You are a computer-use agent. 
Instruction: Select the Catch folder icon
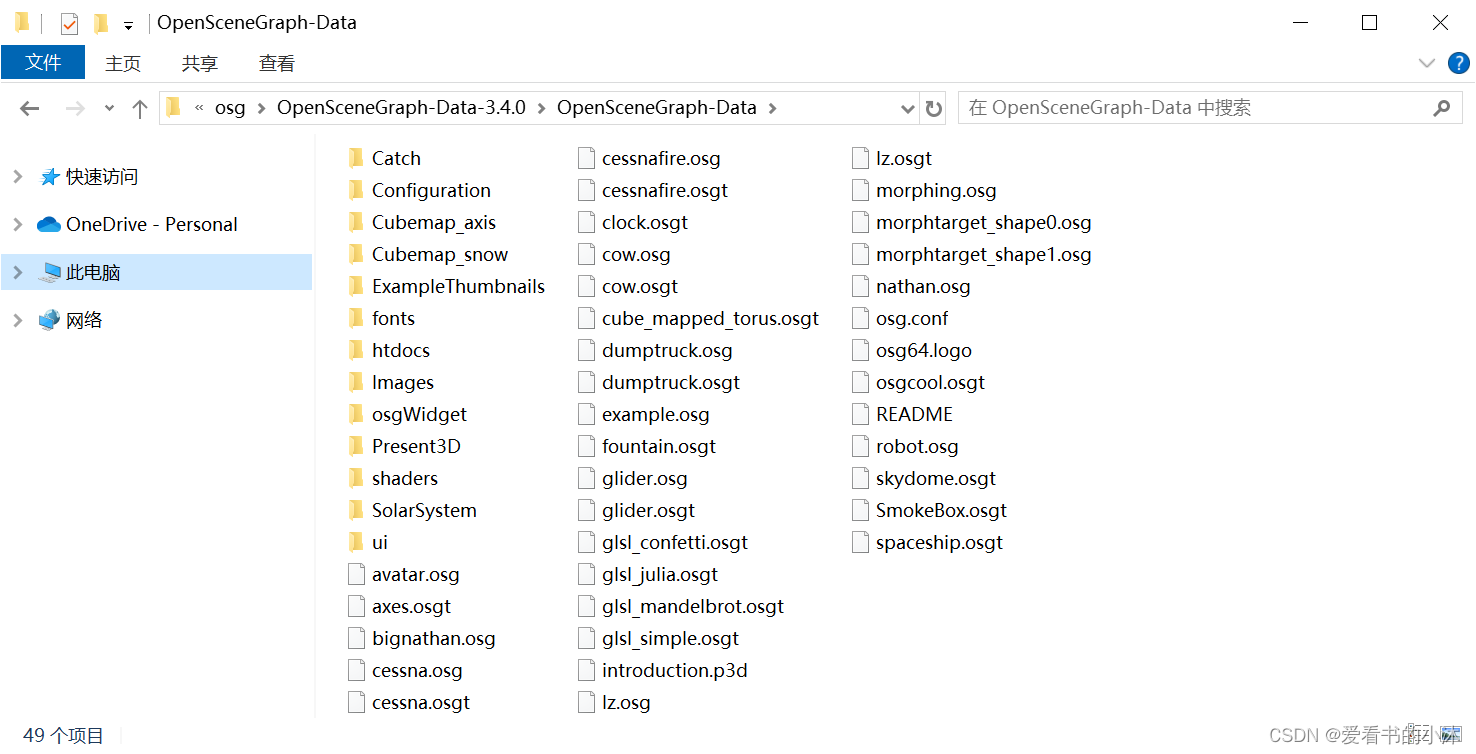[x=356, y=158]
